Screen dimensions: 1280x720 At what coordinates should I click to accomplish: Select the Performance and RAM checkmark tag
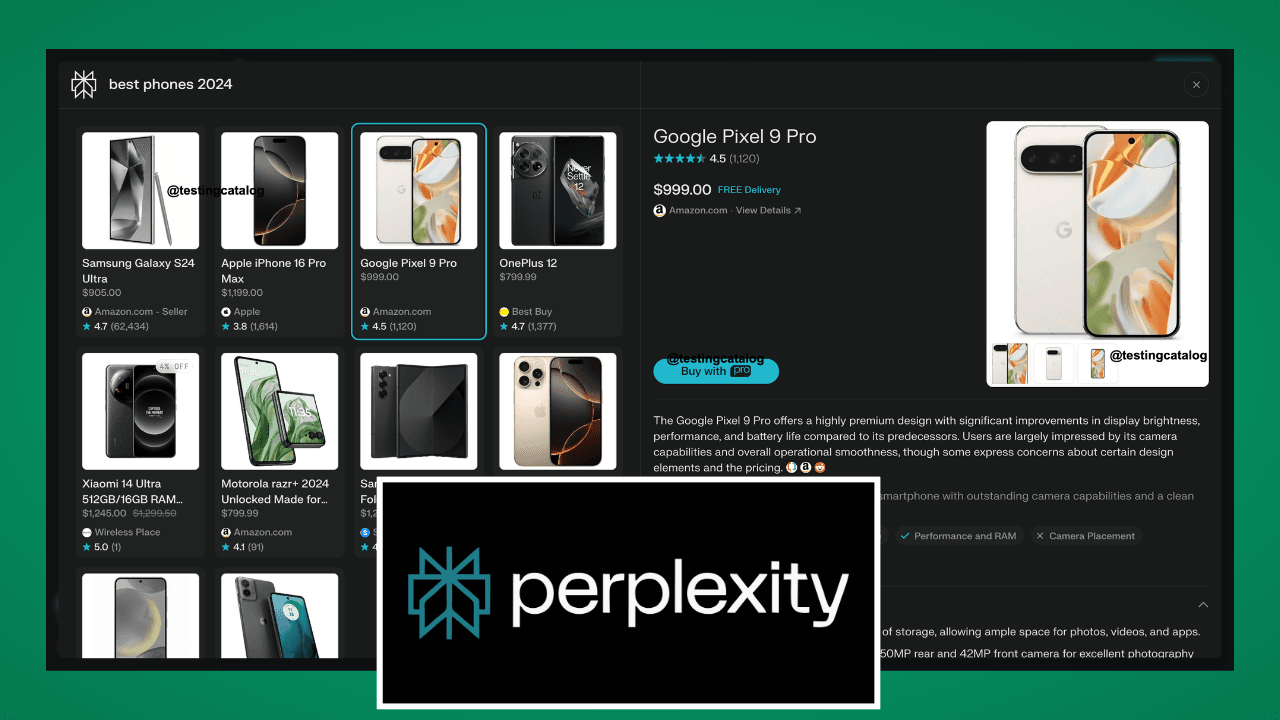pos(959,536)
